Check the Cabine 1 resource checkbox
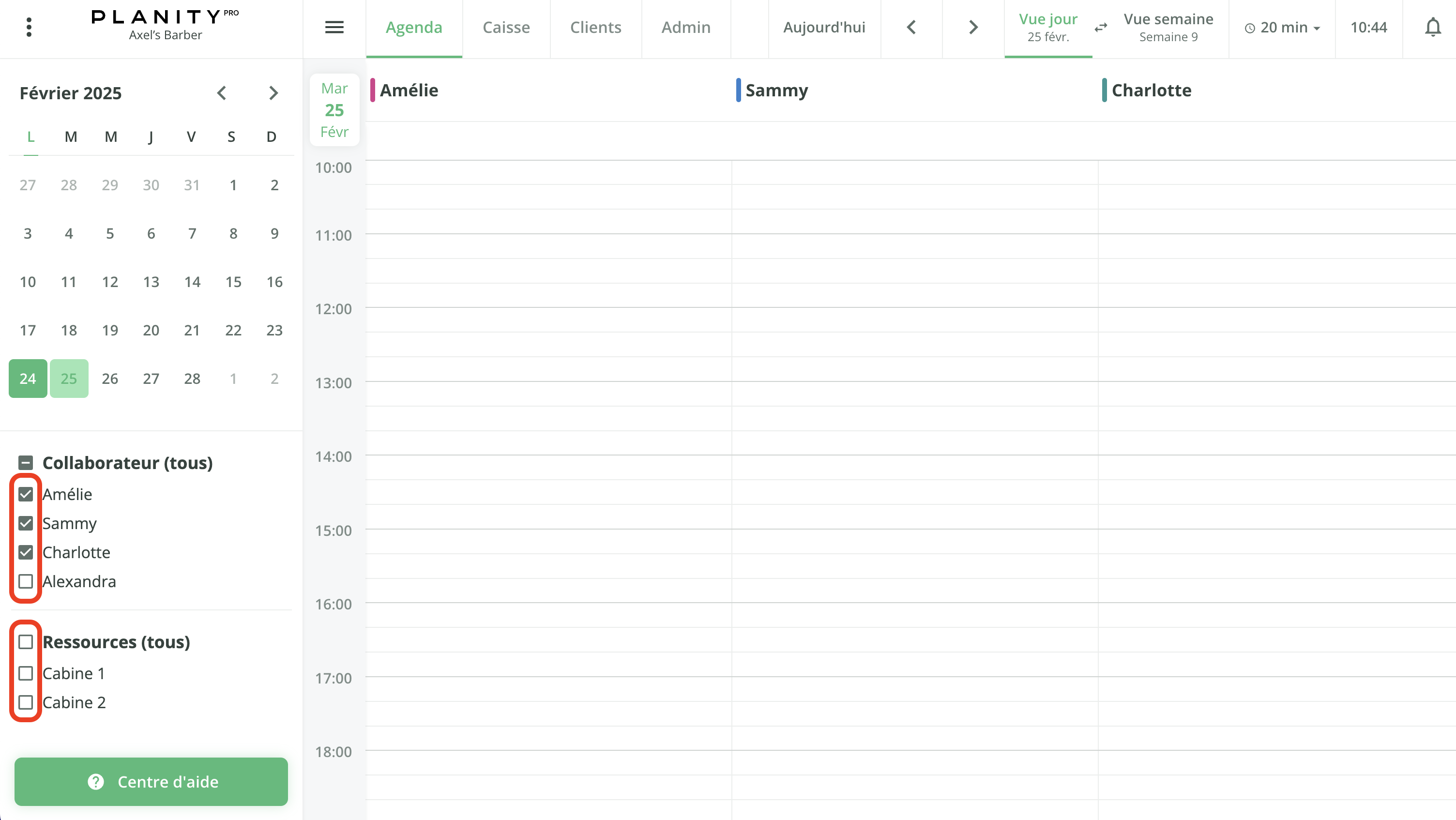The image size is (1456, 820). click(x=26, y=673)
